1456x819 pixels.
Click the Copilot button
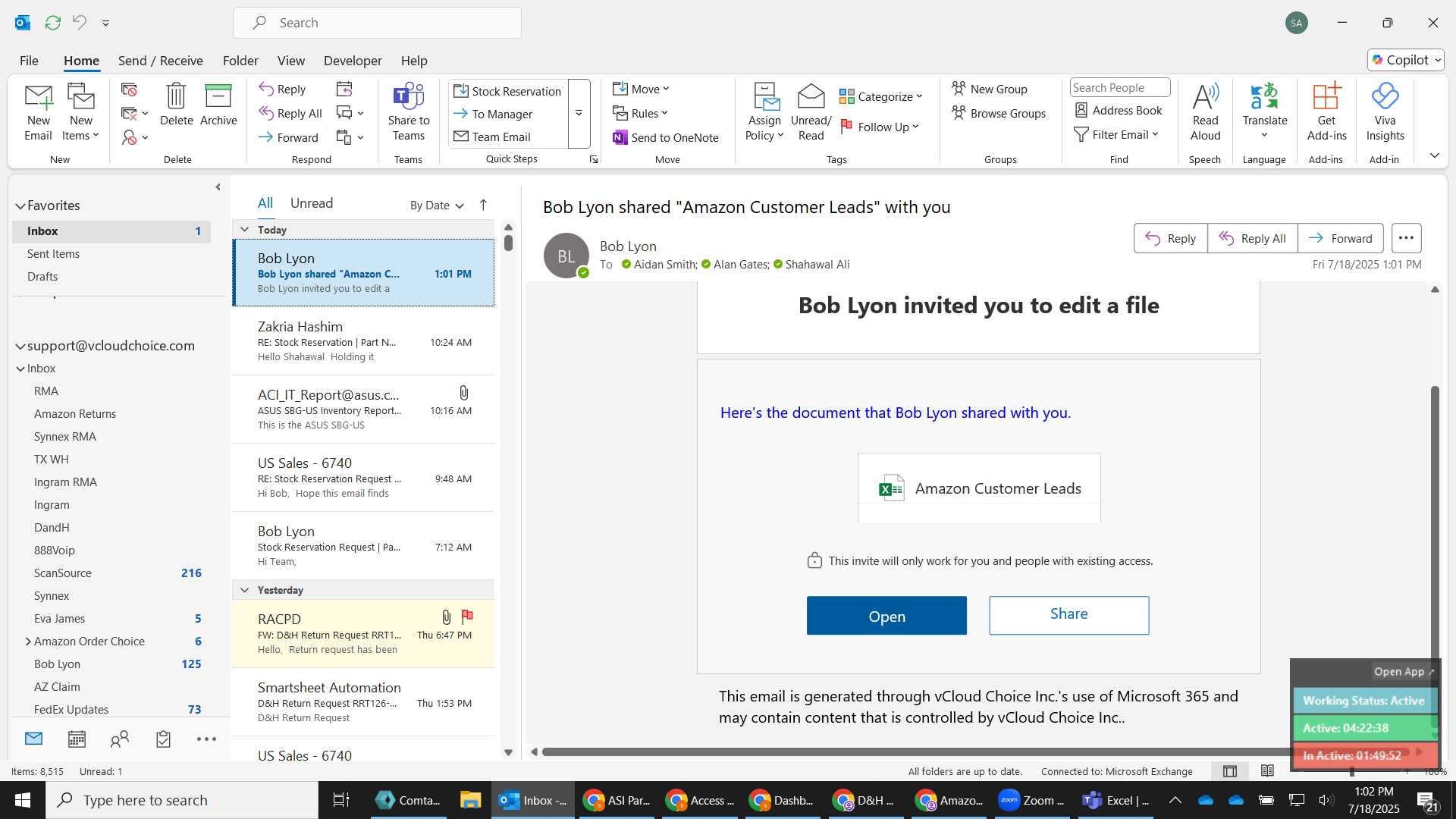1405,60
